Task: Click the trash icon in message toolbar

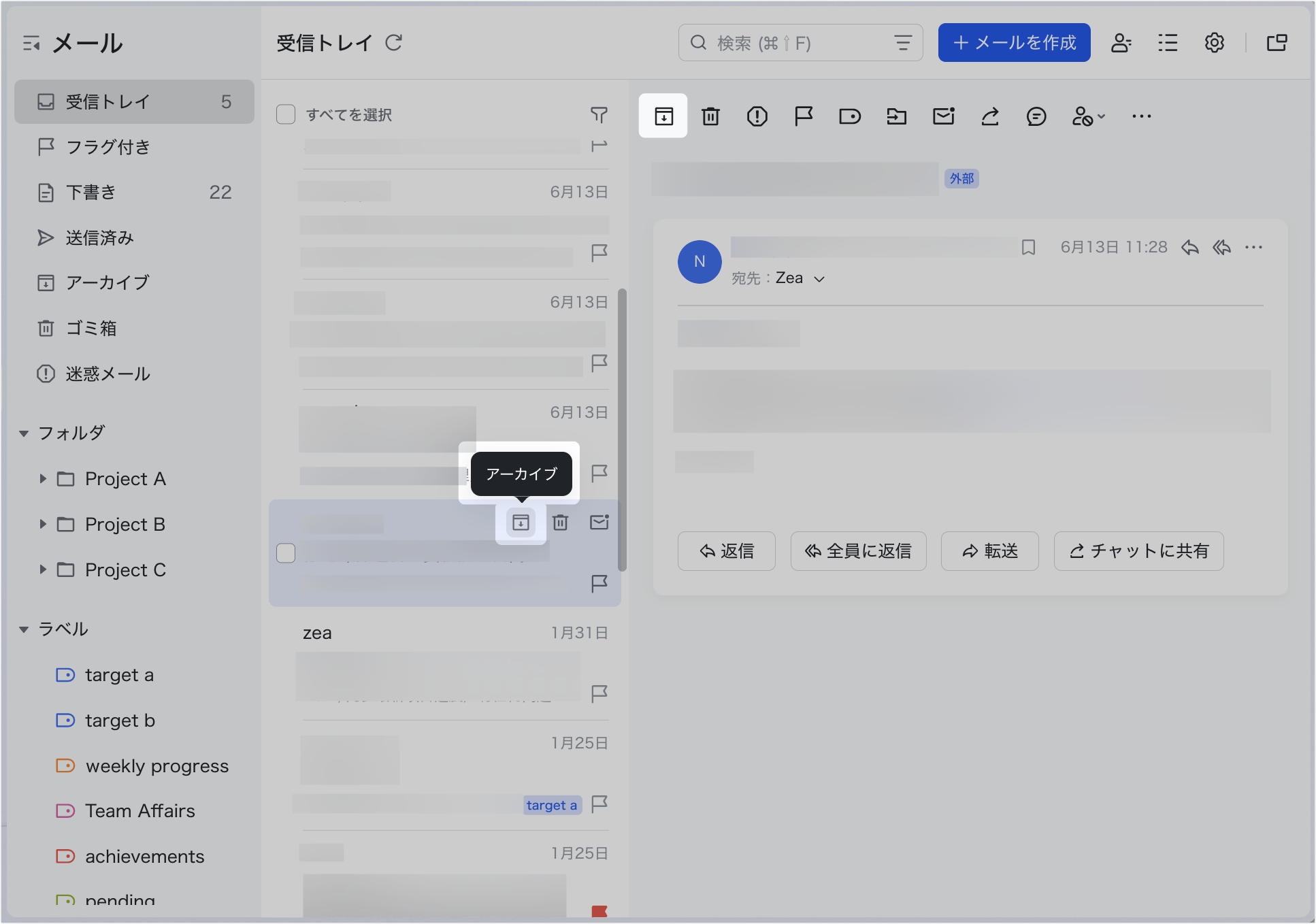Action: pos(710,116)
